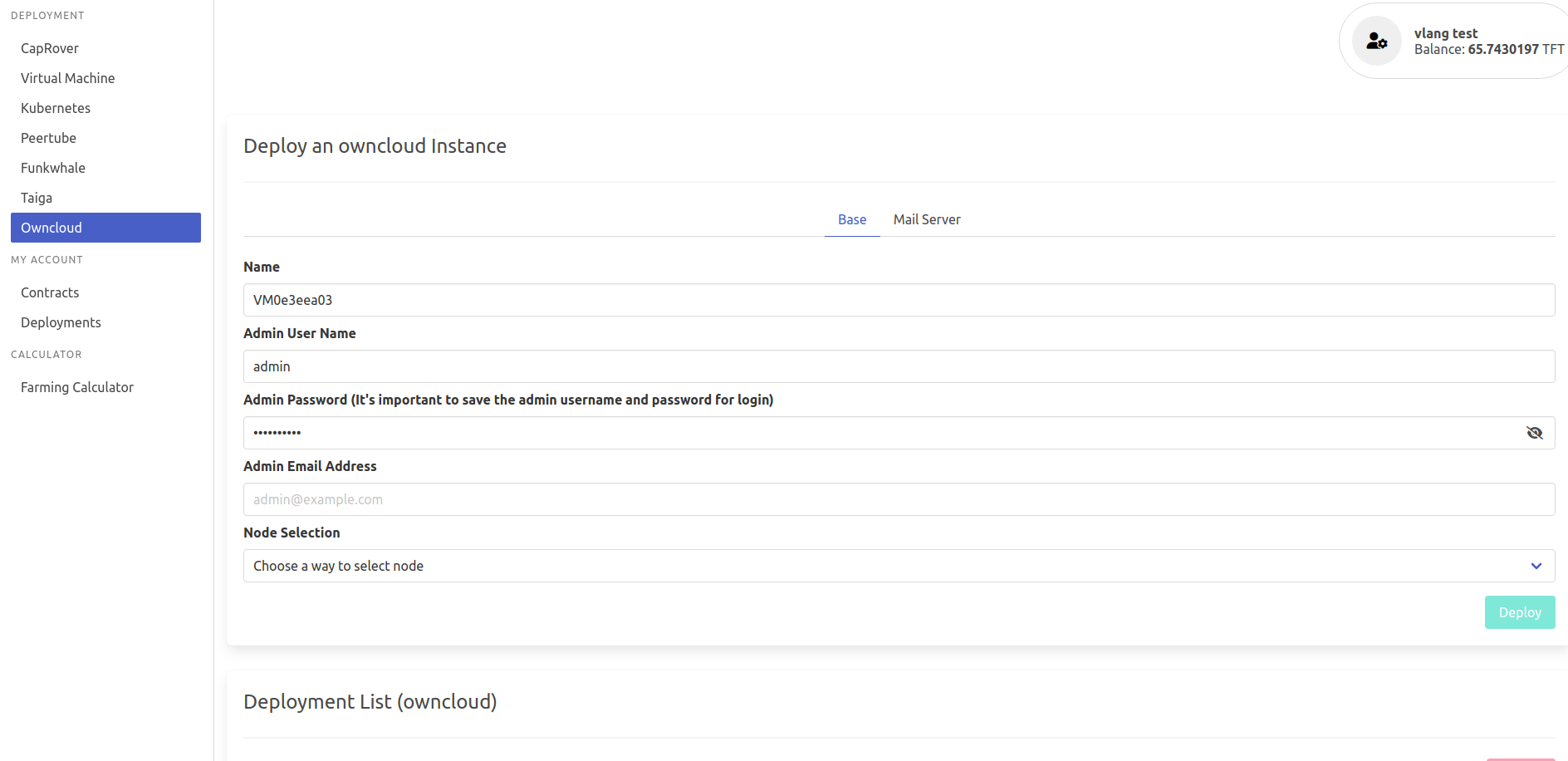The width and height of the screenshot is (1568, 761).
Task: Click the user account avatar icon
Action: (1376, 40)
